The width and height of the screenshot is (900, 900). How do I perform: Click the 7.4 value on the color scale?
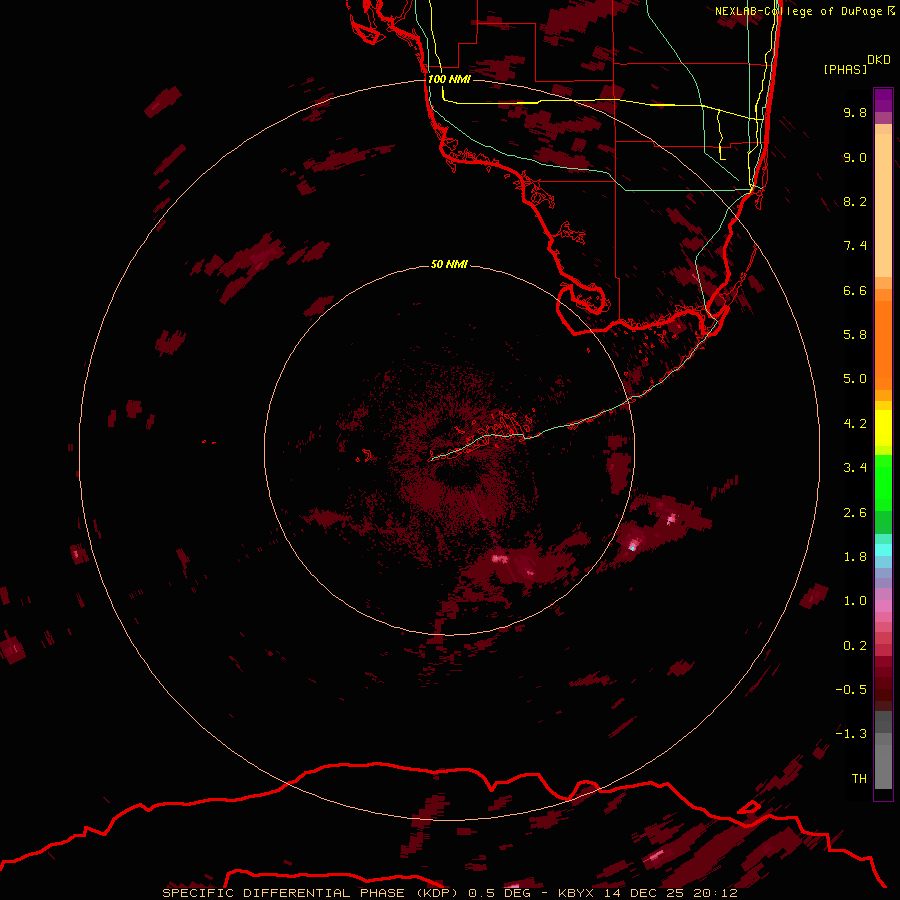click(x=855, y=246)
